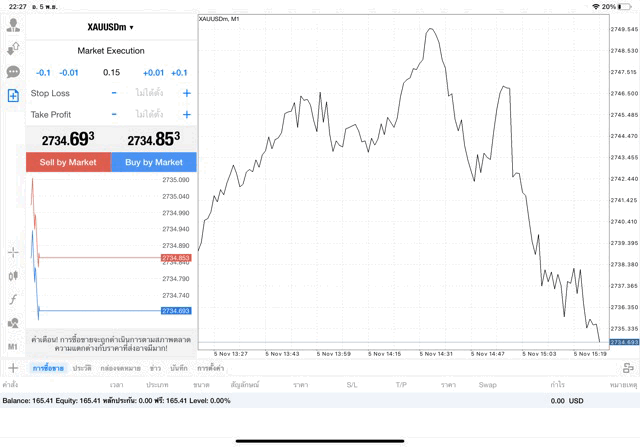Image resolution: width=640 pixels, height=447 pixels.
Task: Tap the 0.15 volume input field
Action: coord(111,72)
